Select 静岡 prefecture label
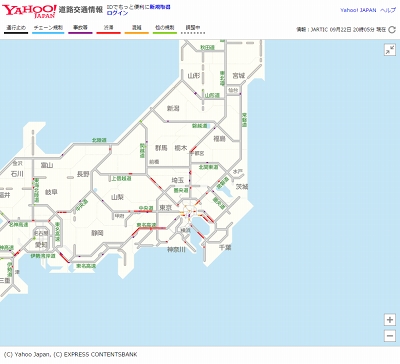Viewport: 400px width, 364px height. coord(97,233)
